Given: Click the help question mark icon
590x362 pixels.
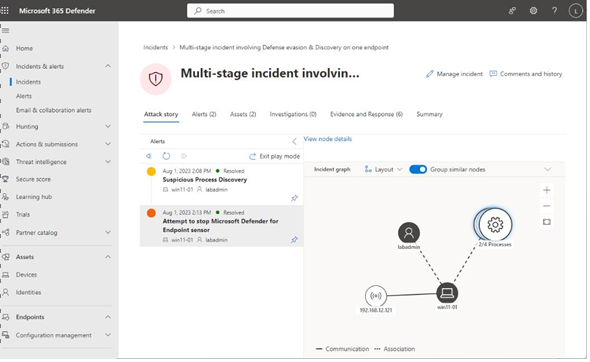Looking at the screenshot, I should coord(554,11).
